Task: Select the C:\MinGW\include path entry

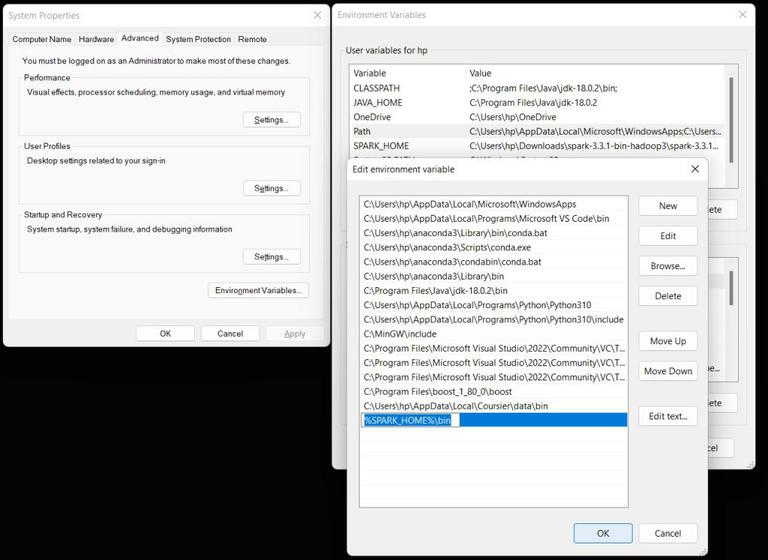Action: [x=494, y=334]
